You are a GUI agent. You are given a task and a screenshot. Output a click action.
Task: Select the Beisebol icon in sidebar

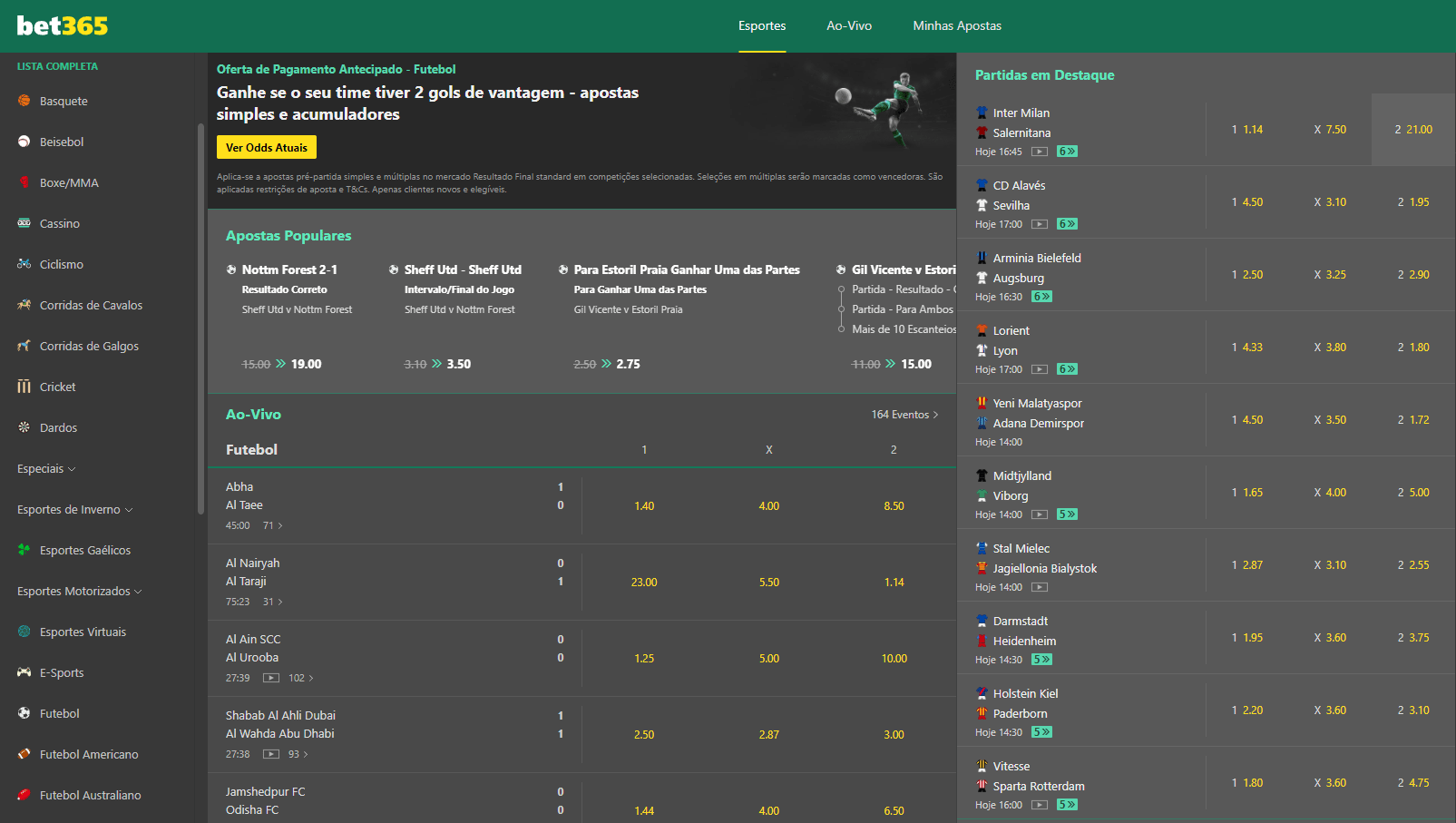tap(24, 142)
